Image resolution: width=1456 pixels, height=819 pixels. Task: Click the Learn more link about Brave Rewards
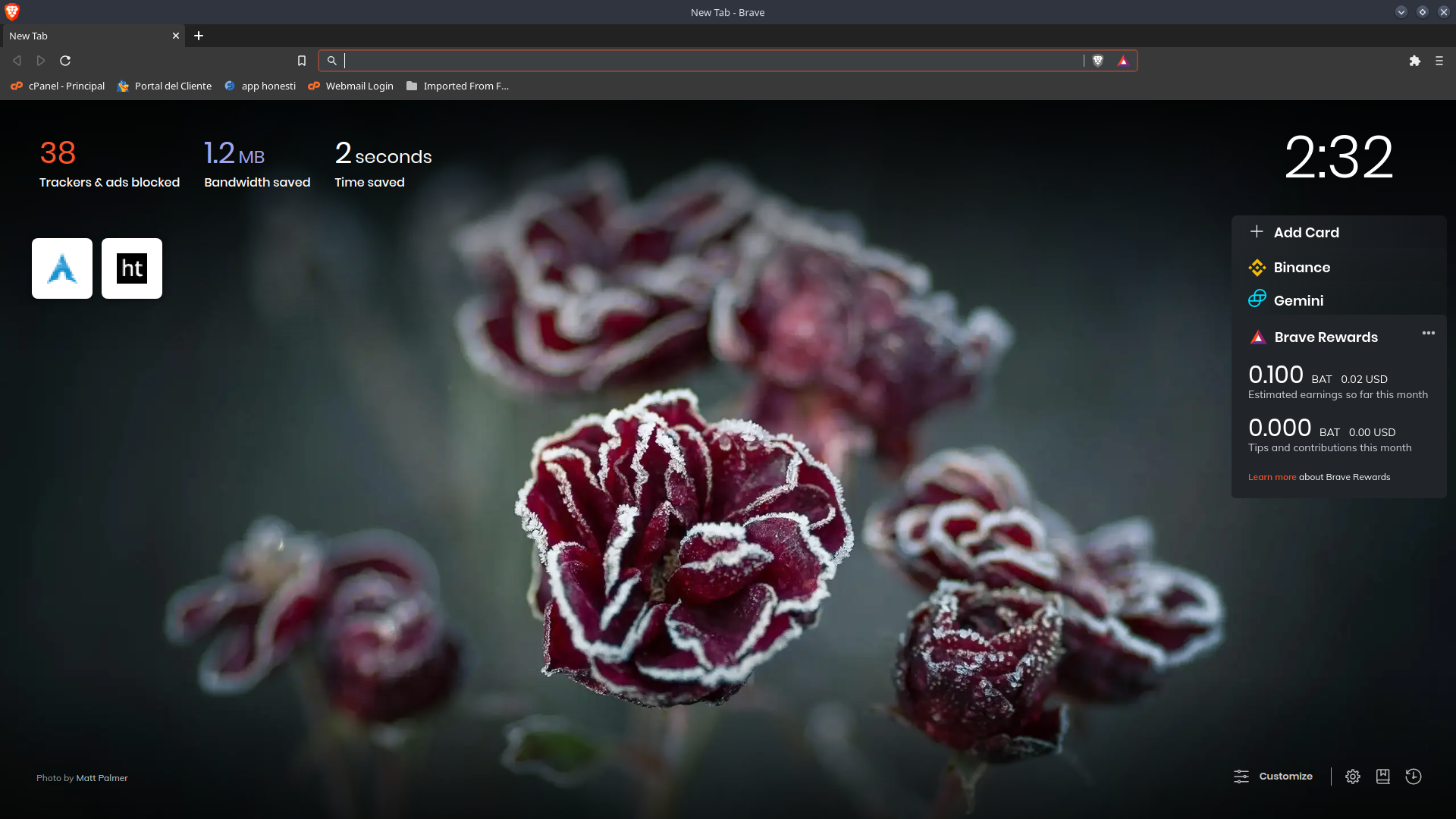1272,477
